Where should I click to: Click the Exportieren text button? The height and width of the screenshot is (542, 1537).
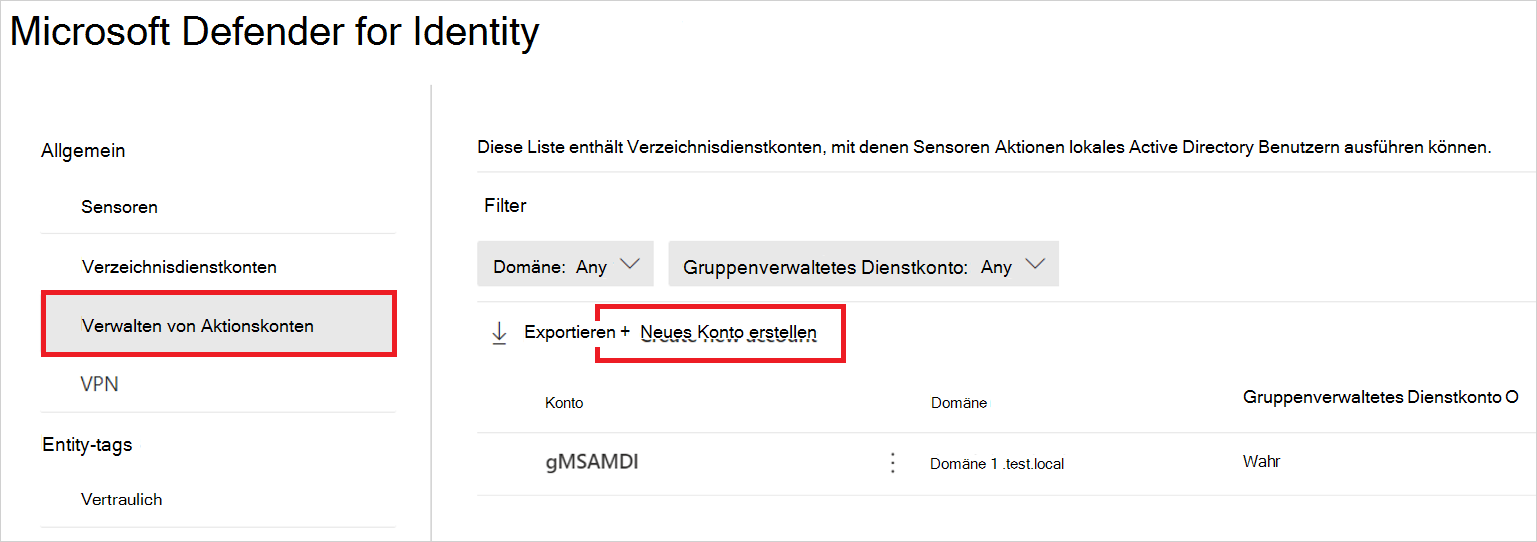[569, 332]
